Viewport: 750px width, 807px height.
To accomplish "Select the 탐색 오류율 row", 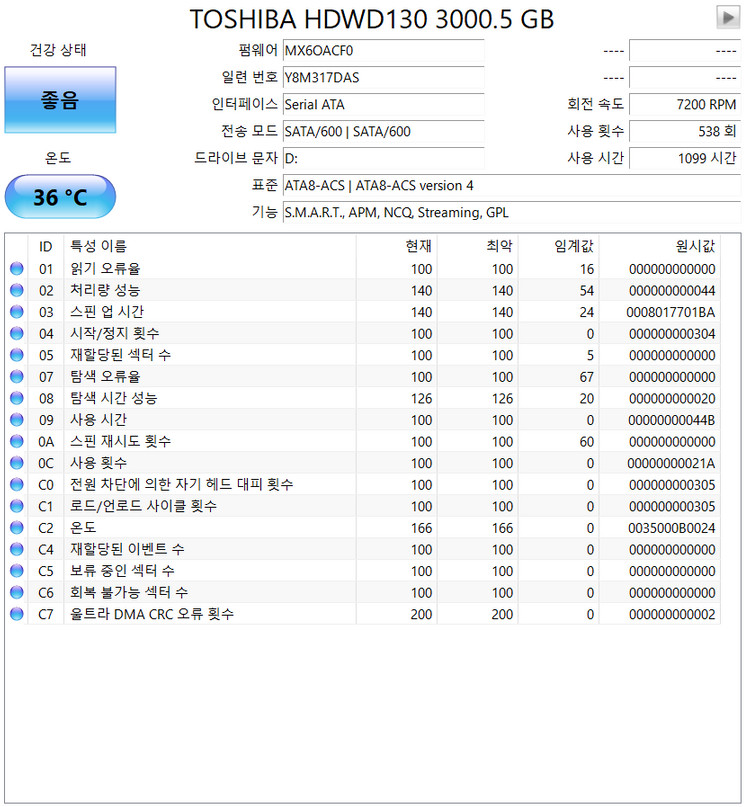I will pos(363,377).
